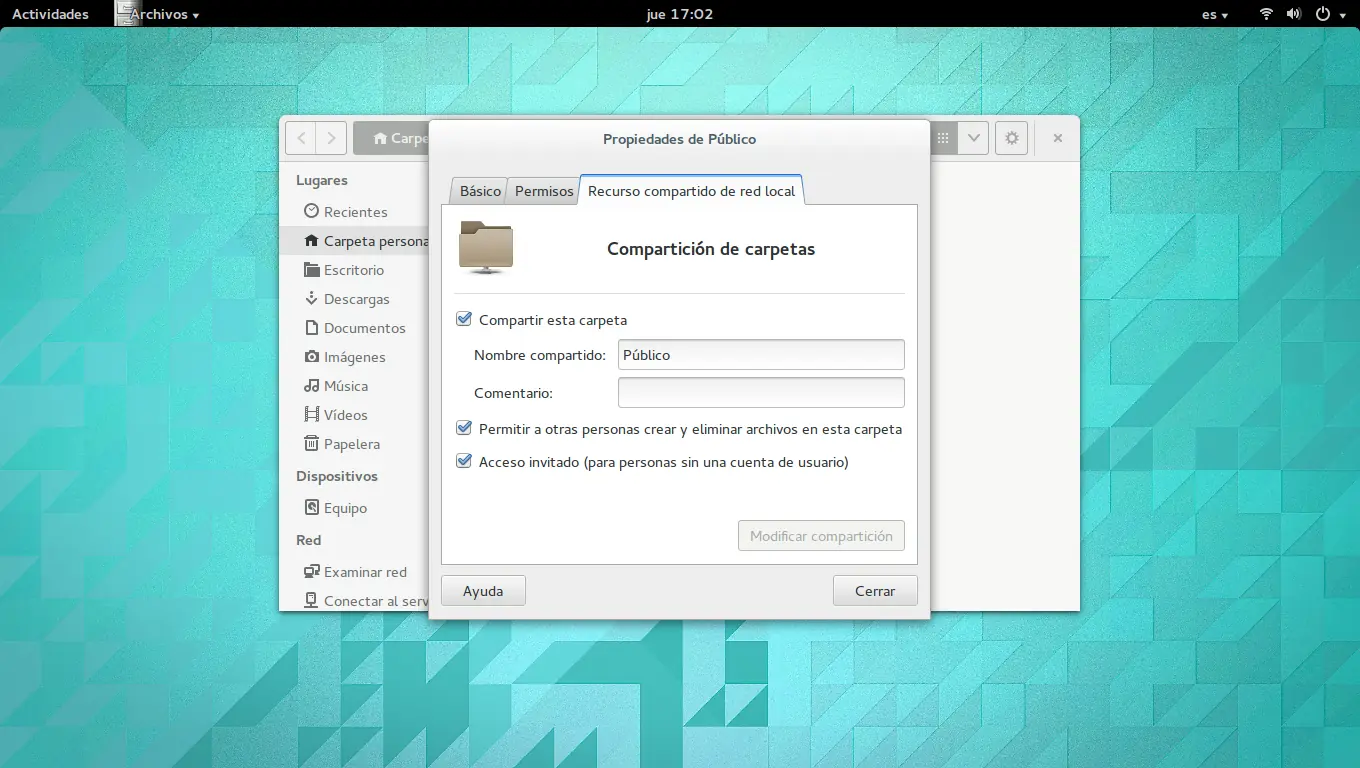Uncheck Compartir esta carpeta
Viewport: 1360px width, 768px height.
[464, 319]
